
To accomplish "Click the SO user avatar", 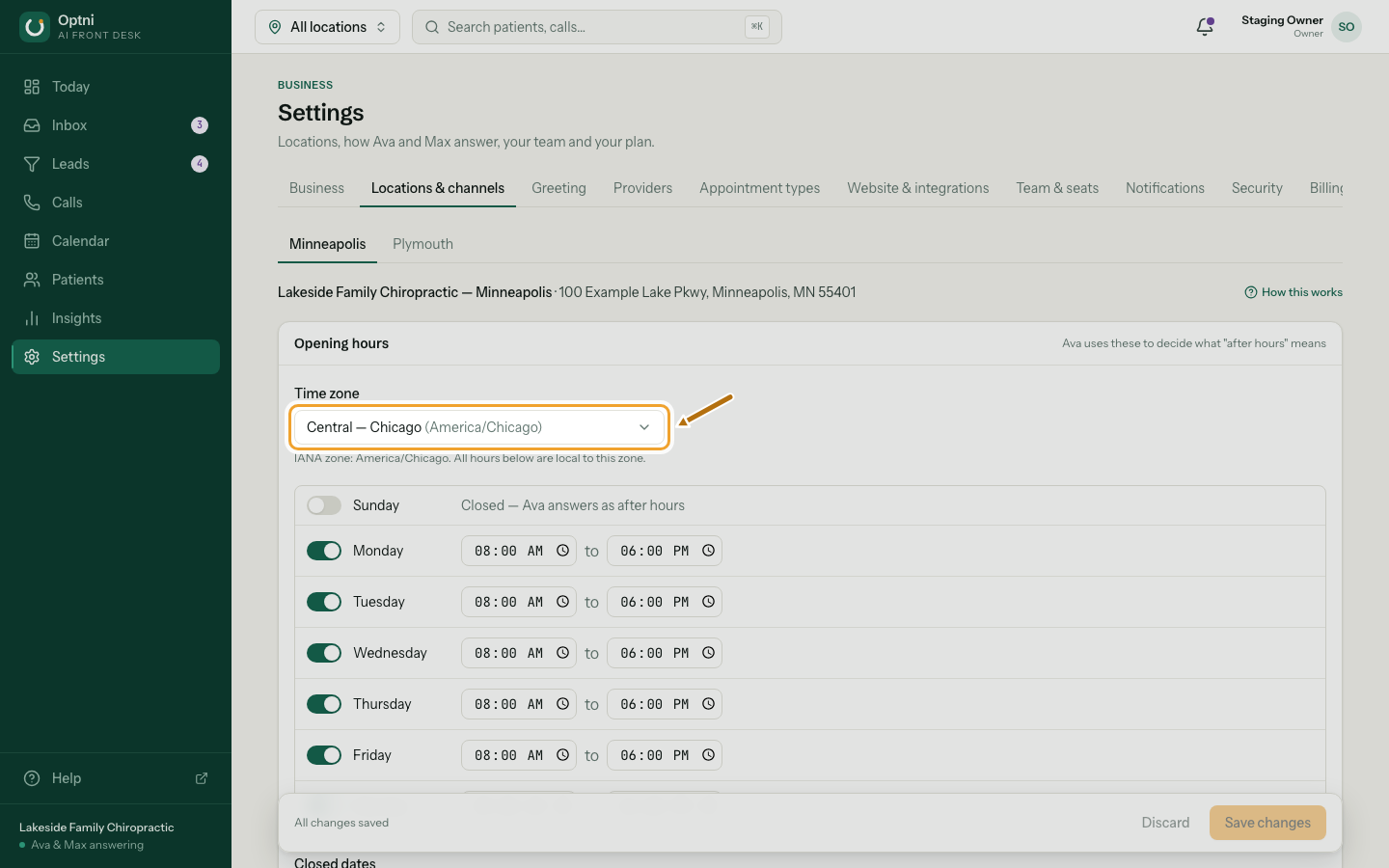I will (1347, 27).
